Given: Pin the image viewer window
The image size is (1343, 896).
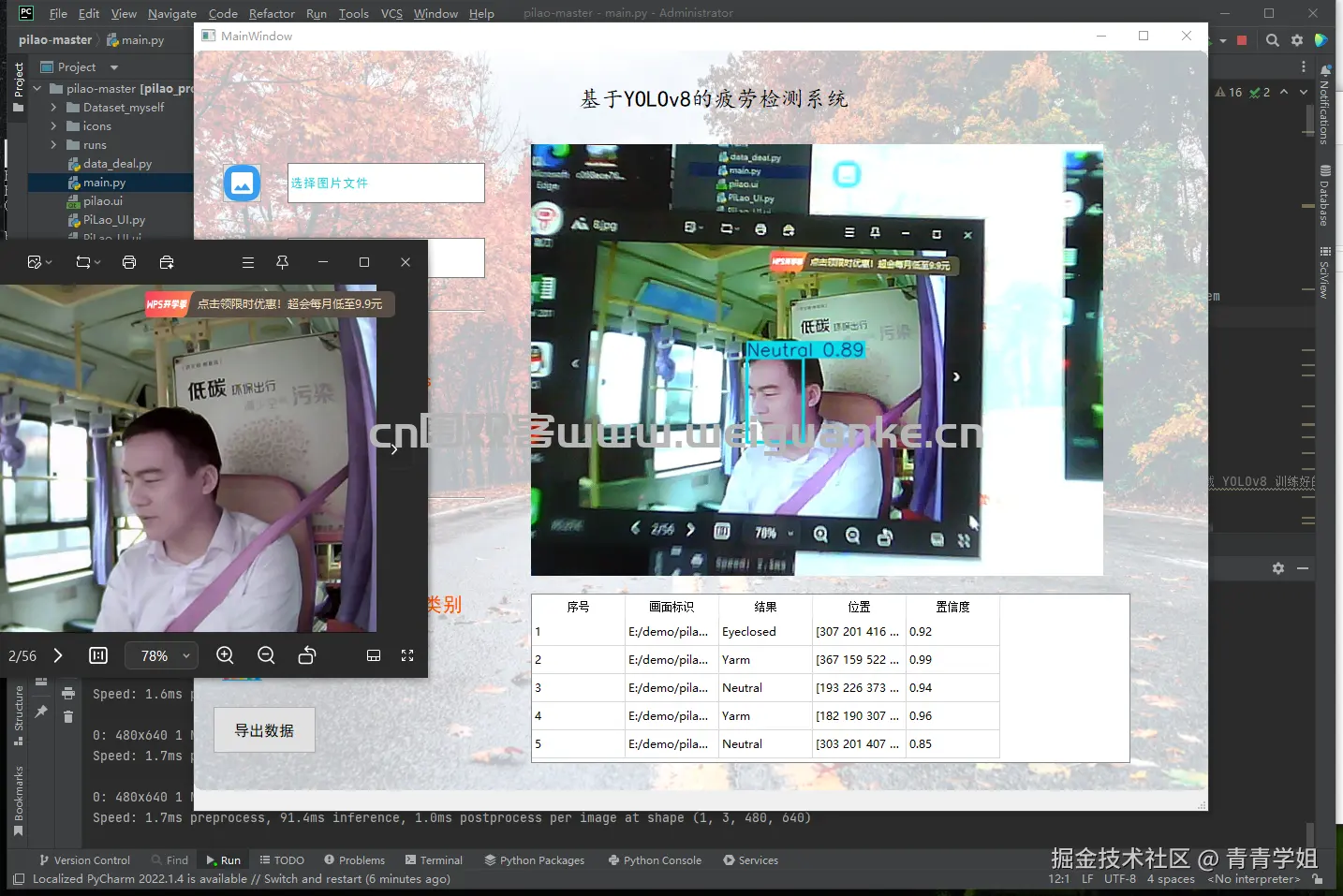Looking at the screenshot, I should (282, 262).
